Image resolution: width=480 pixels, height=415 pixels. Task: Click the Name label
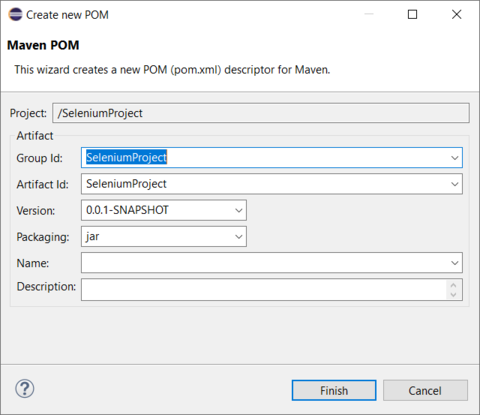click(x=33, y=263)
